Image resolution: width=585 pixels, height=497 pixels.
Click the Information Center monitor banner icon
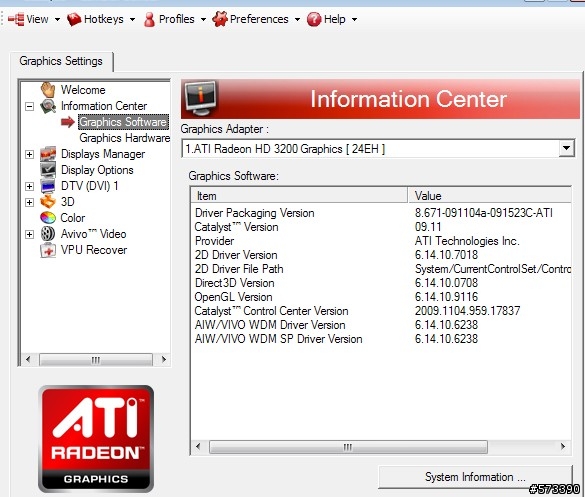coord(201,99)
